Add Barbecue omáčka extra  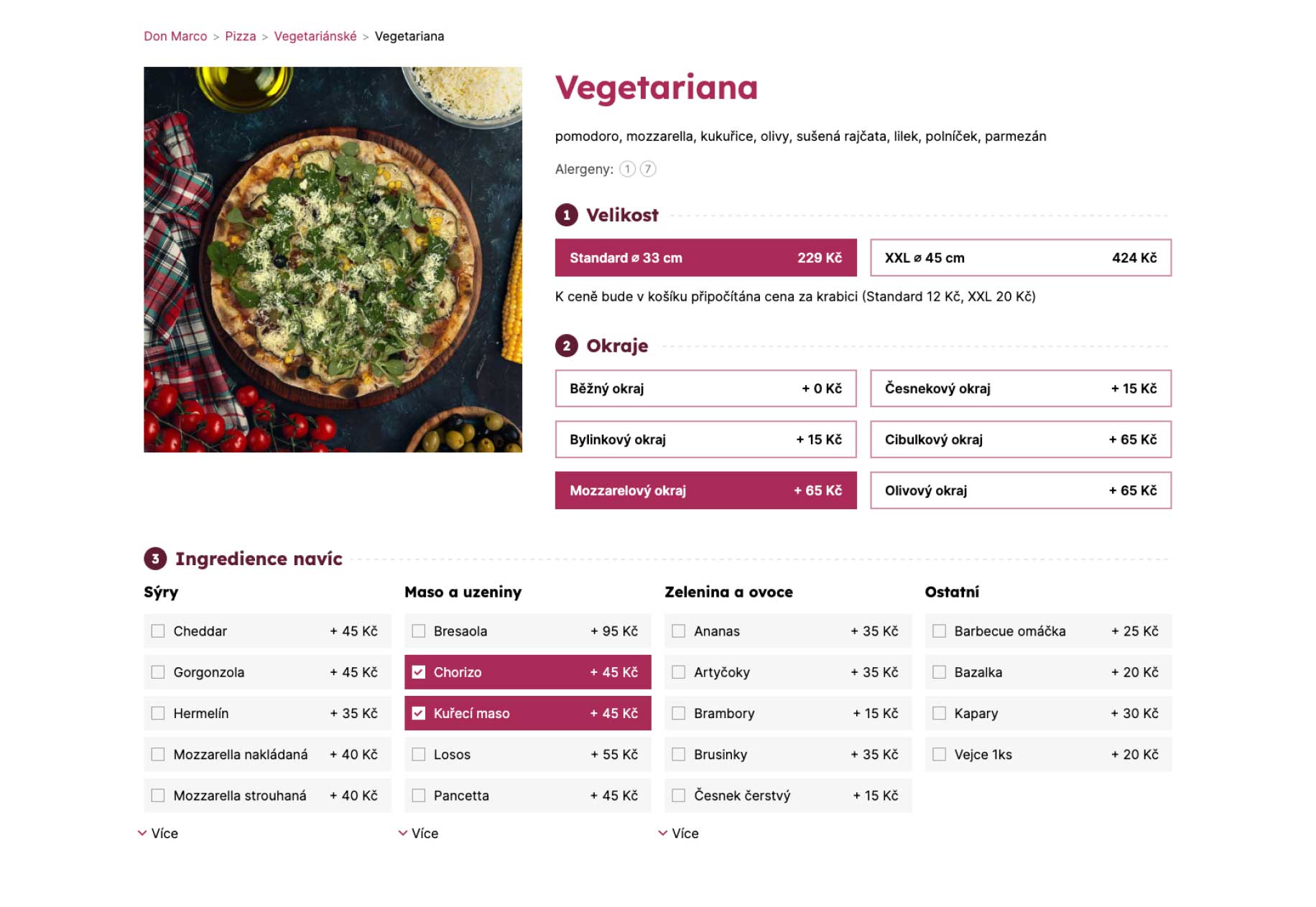pos(939,631)
